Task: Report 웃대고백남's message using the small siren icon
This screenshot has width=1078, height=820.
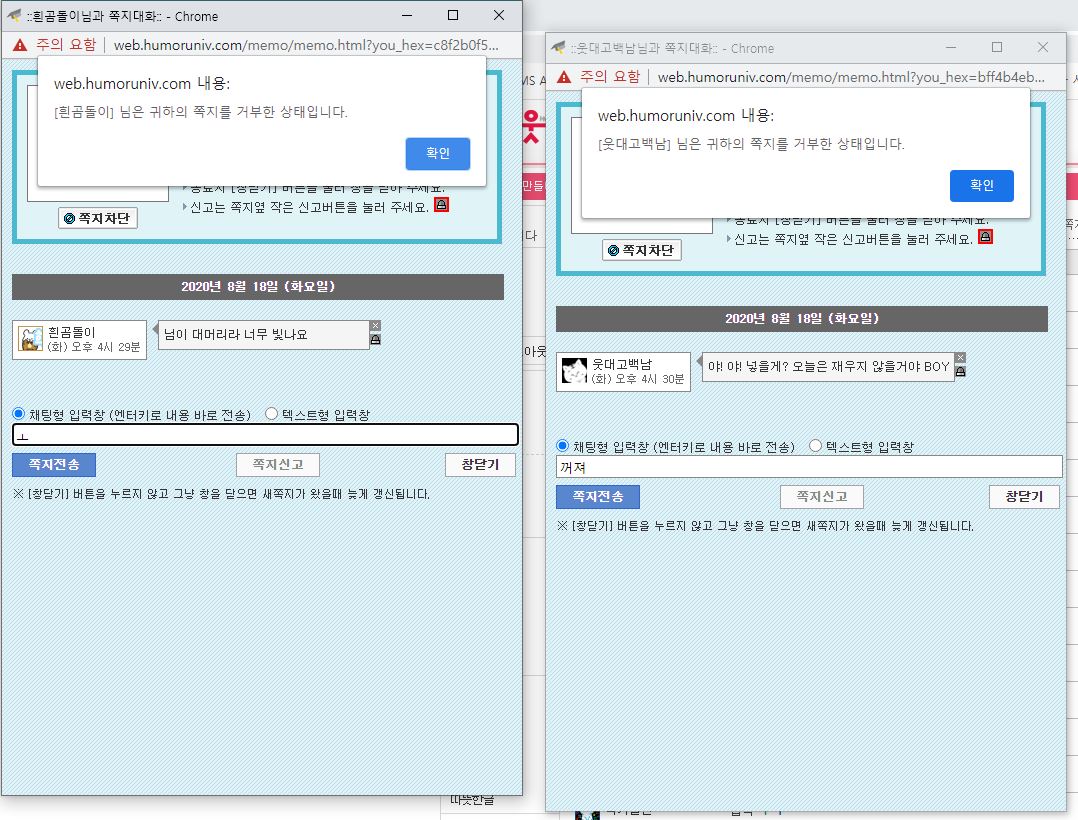Action: (960, 372)
